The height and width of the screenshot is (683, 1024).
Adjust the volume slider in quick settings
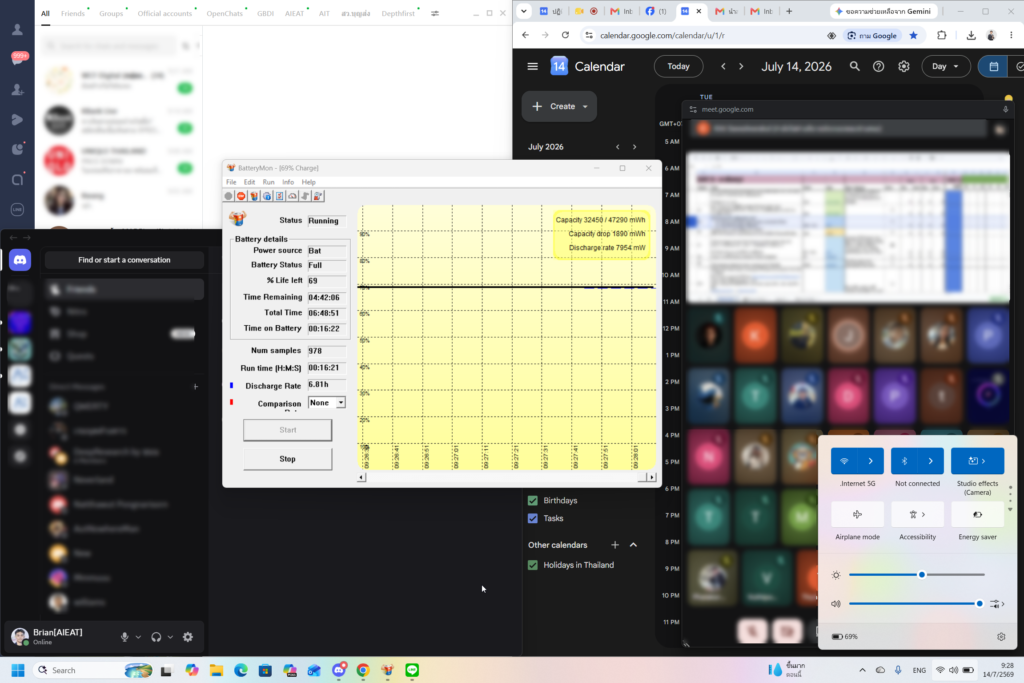point(914,604)
